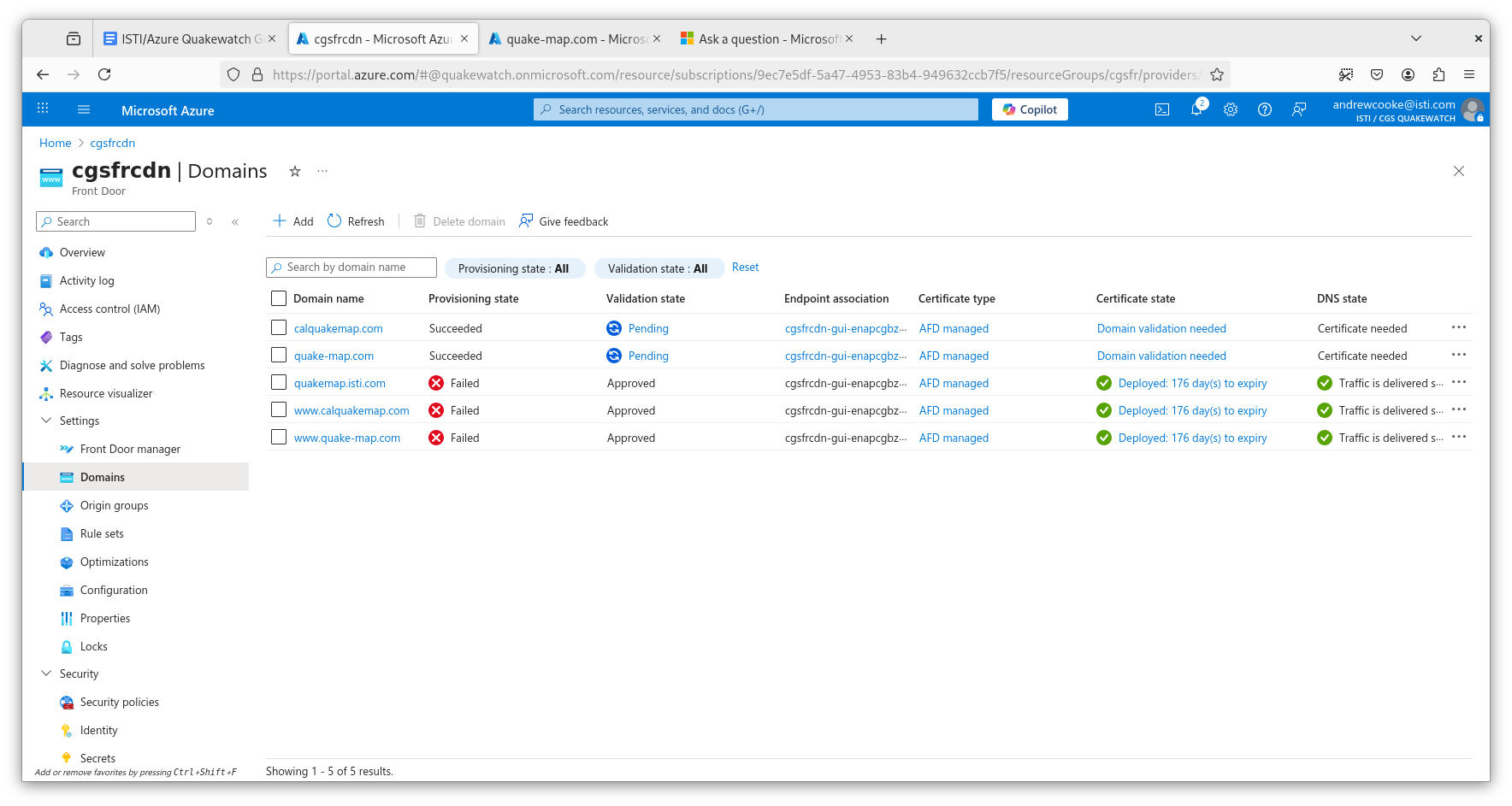This screenshot has width=1512, height=806.
Task: Collapse the Security section
Action: [x=46, y=674]
